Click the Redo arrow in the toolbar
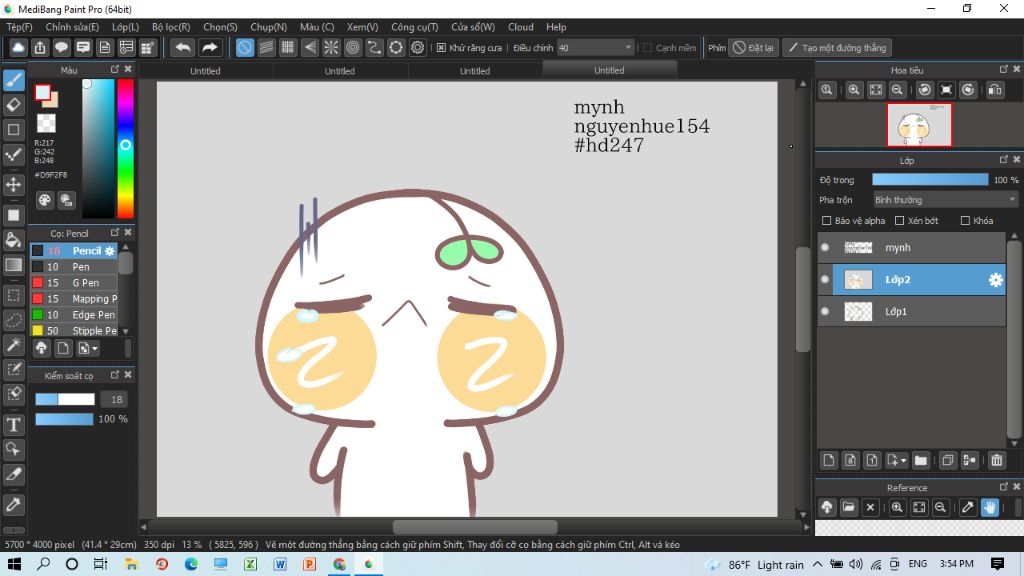The height and width of the screenshot is (576, 1024). pos(210,48)
